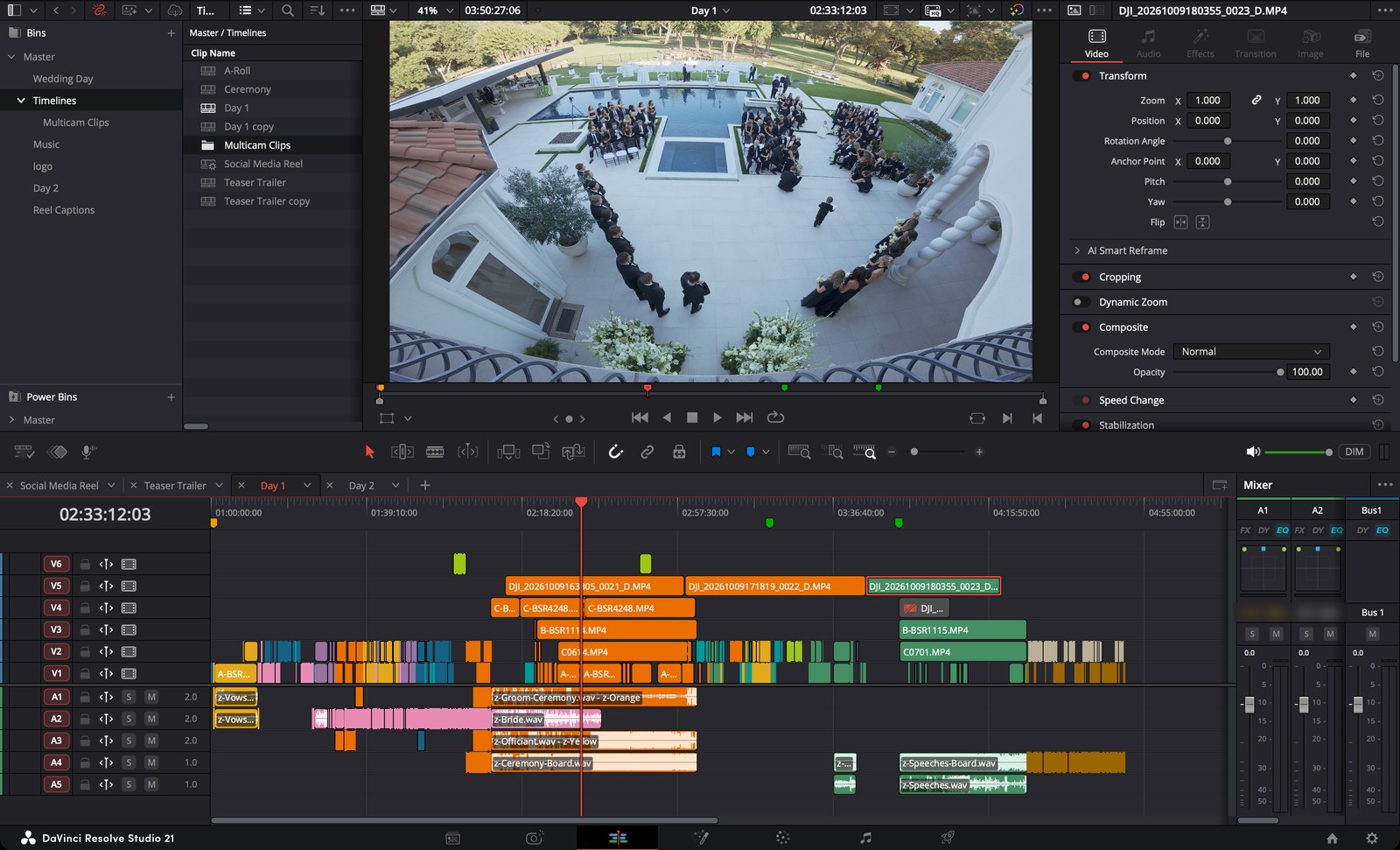This screenshot has height=850, width=1400.
Task: Toggle the Linked Selection chain icon
Action: tap(647, 452)
